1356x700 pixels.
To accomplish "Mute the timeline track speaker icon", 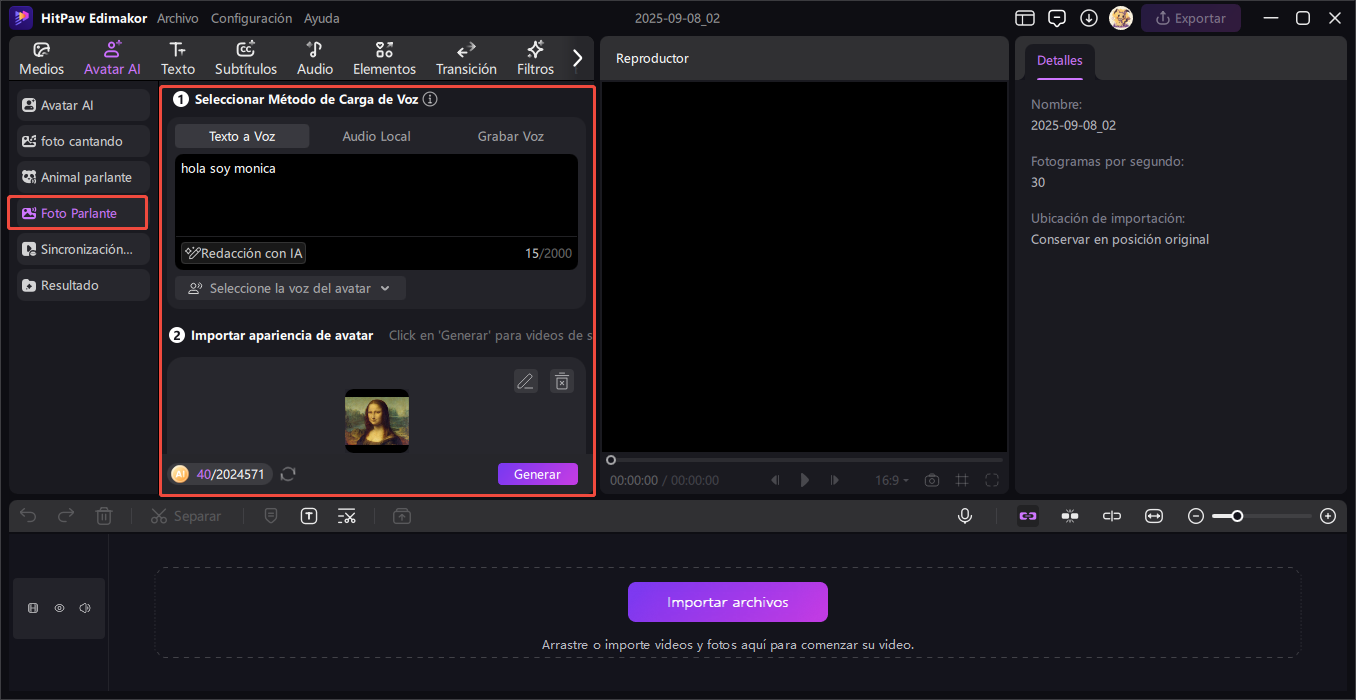I will (85, 608).
